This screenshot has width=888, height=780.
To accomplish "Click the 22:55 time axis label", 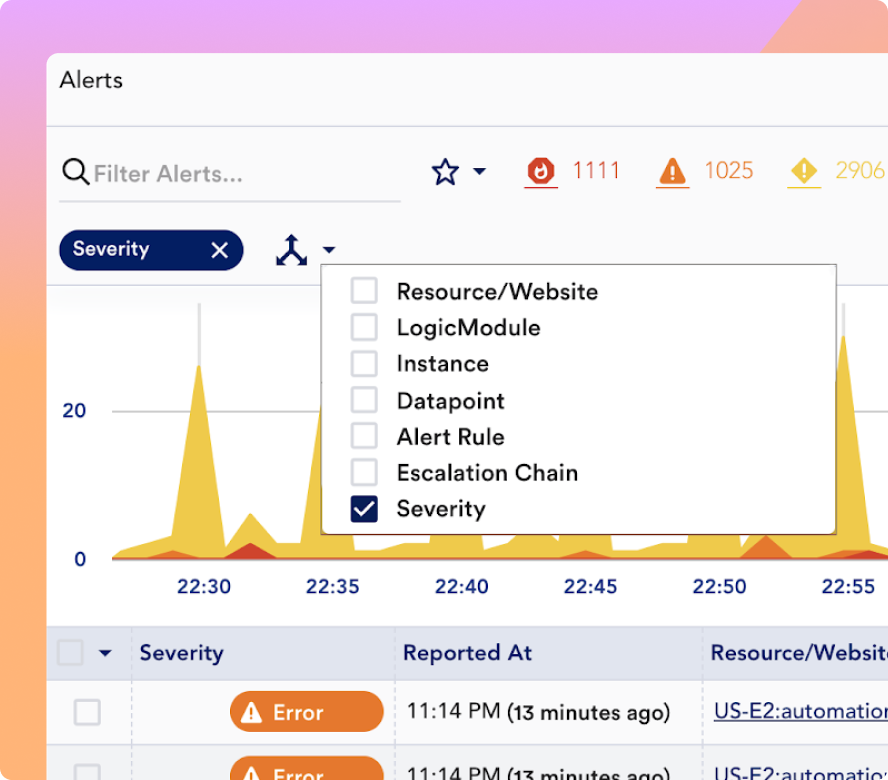I will [848, 586].
